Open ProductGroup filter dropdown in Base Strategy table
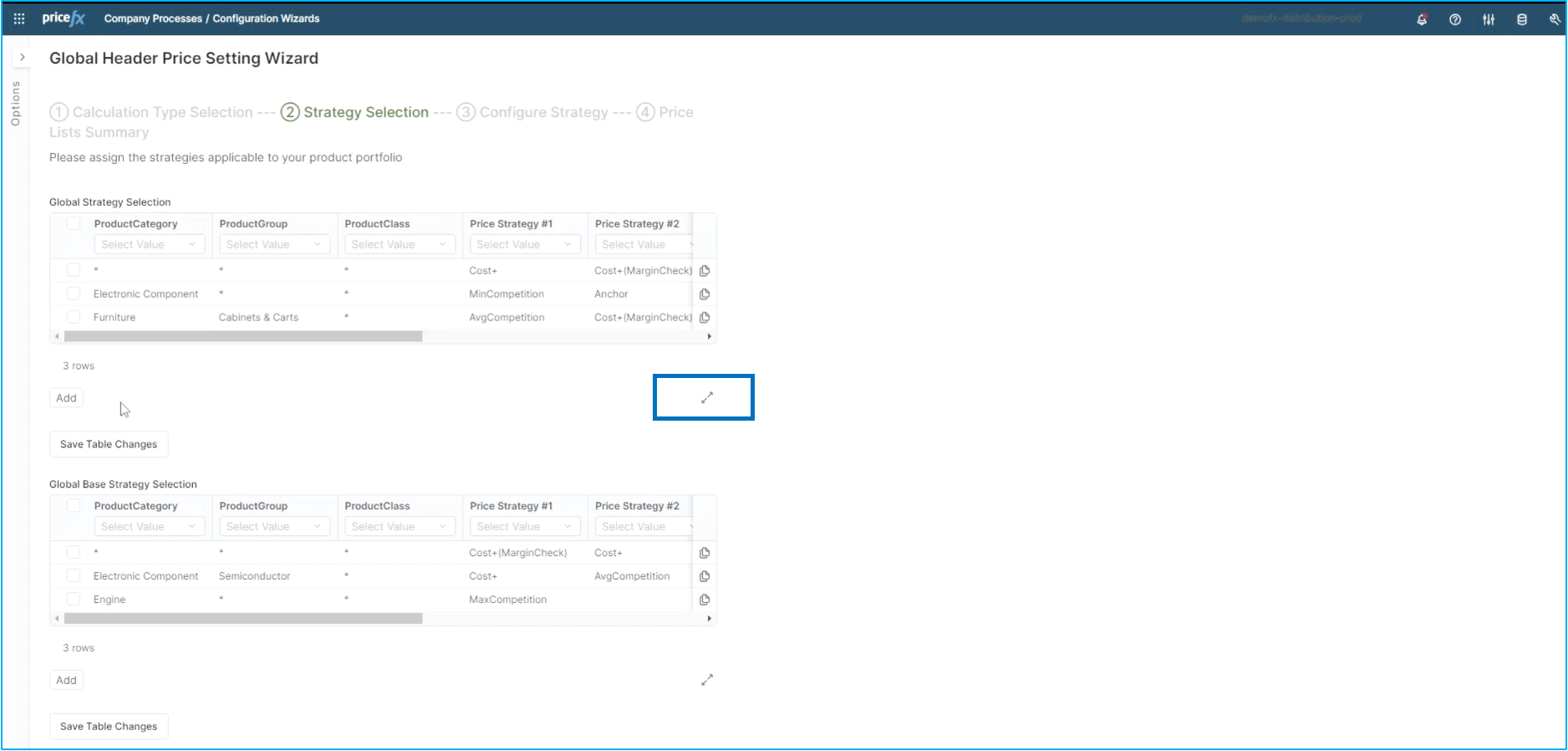The width and height of the screenshot is (1568, 751). [273, 527]
